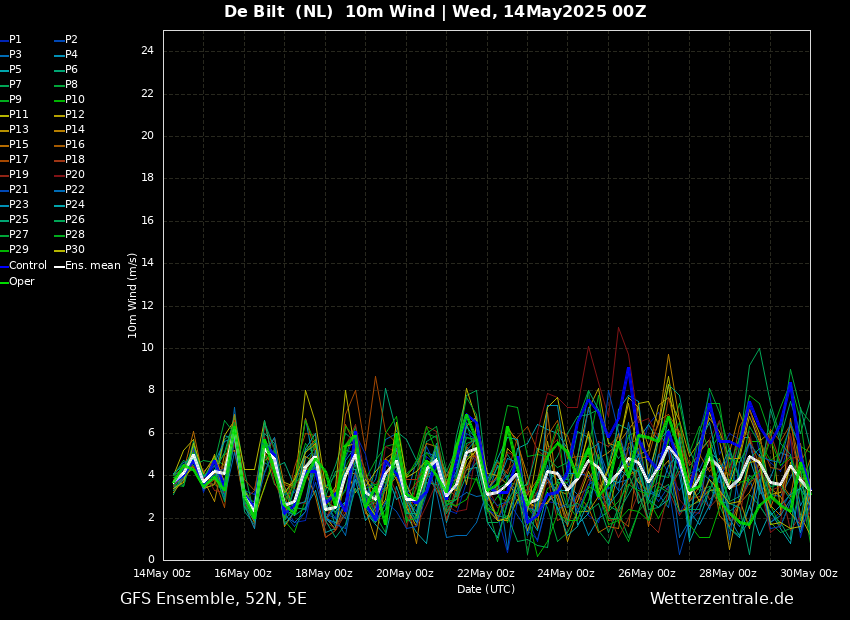Click the Oper legend label
This screenshot has width=850, height=620.
(21, 282)
